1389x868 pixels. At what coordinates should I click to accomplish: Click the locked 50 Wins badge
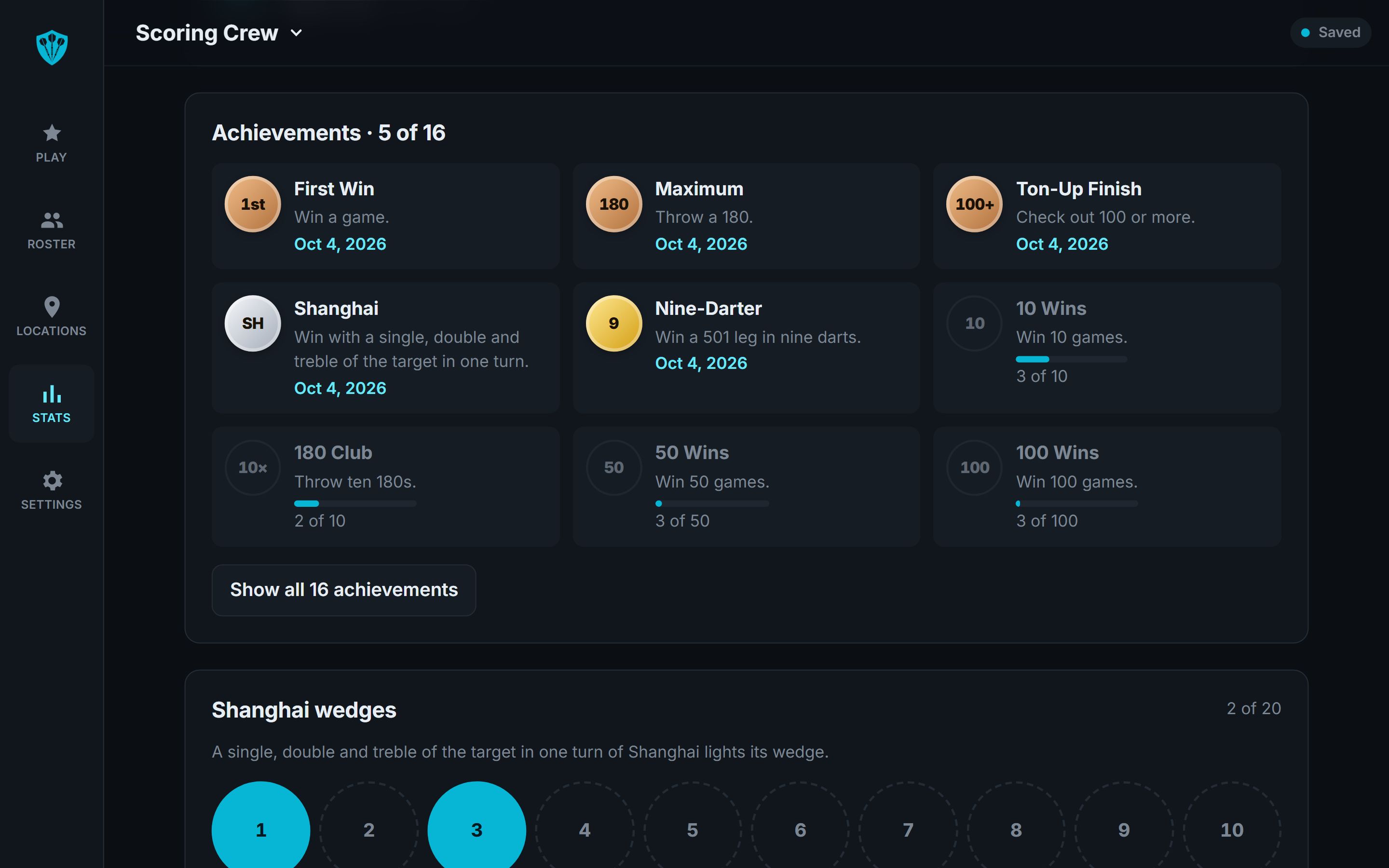(x=613, y=467)
